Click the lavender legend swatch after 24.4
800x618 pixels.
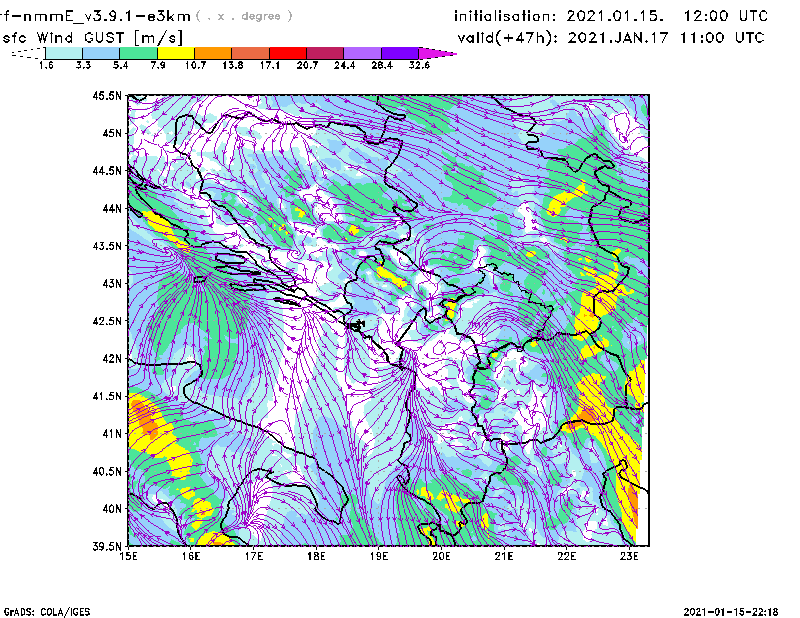click(363, 53)
